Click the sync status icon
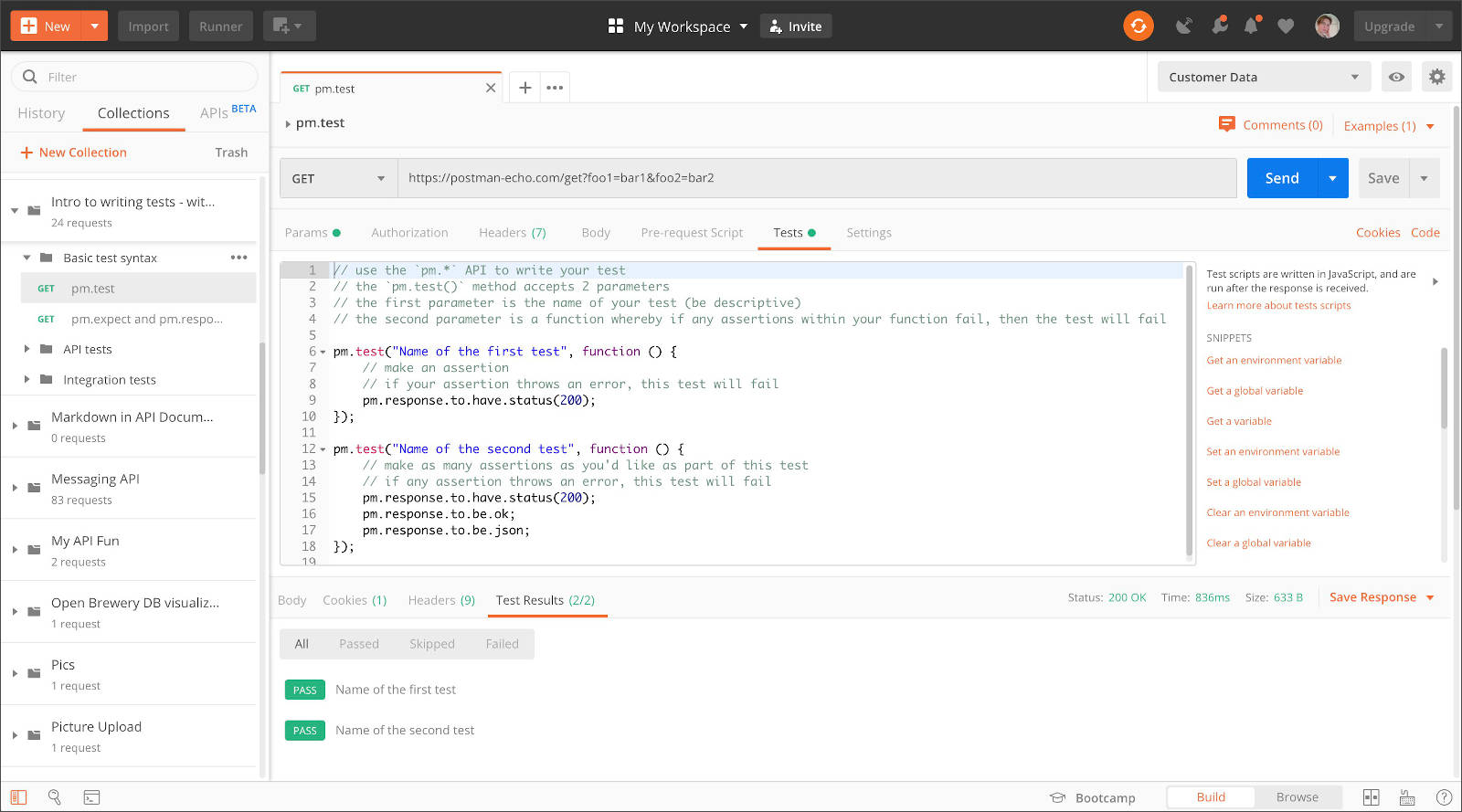This screenshot has height=812, width=1462. point(1139,26)
